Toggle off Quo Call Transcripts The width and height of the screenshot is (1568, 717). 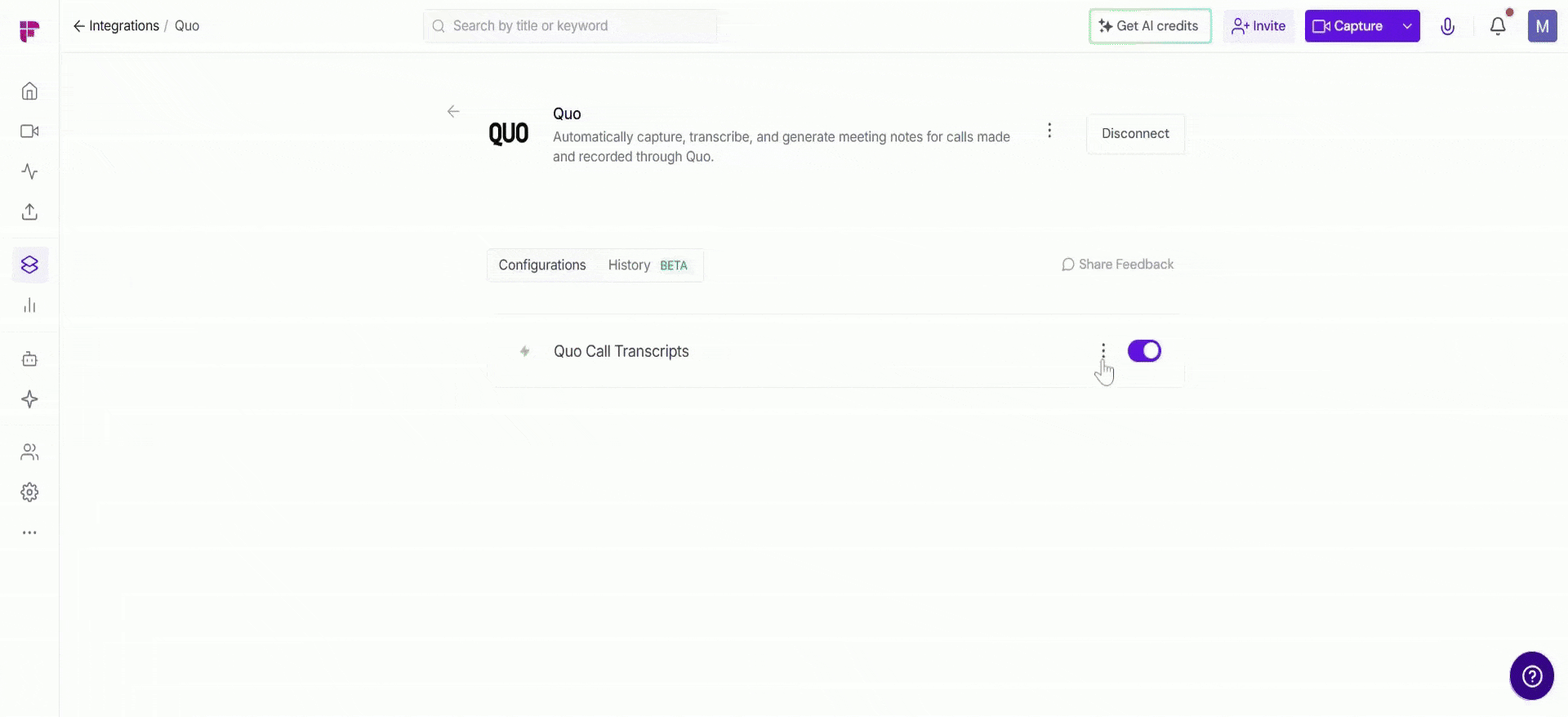[x=1143, y=350]
